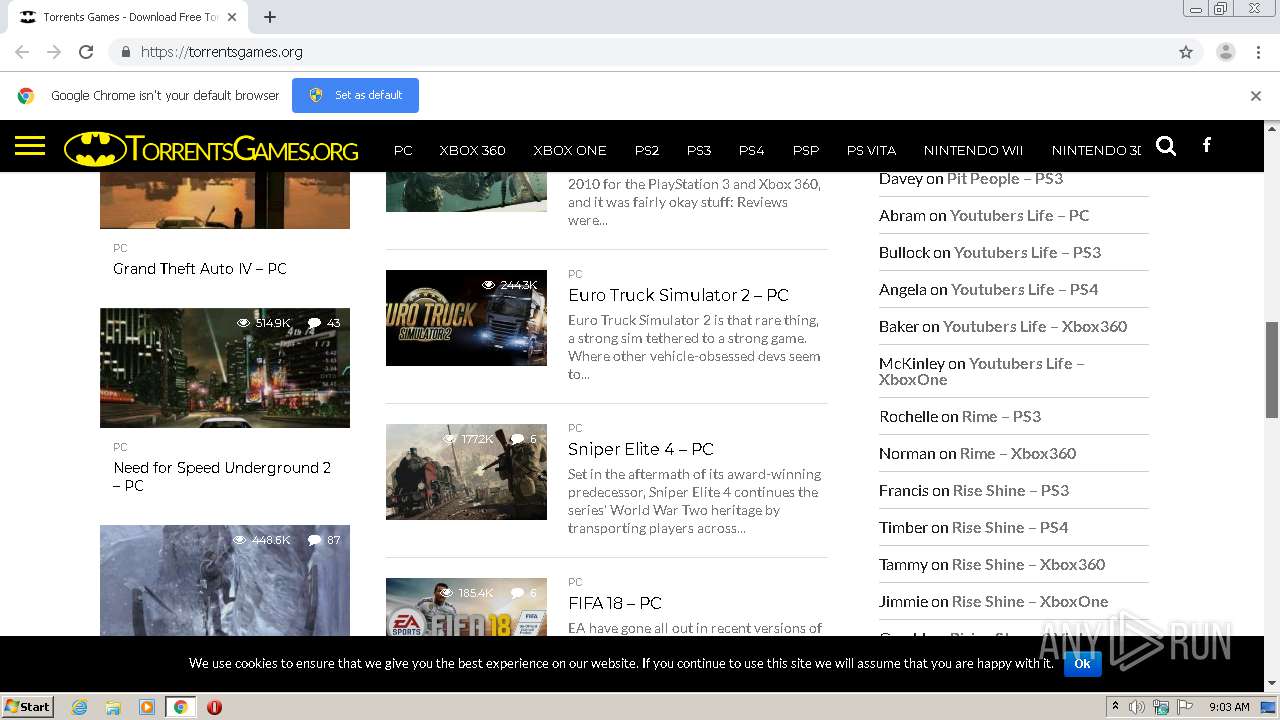1280x720 pixels.
Task: Open the Windows Start button
Action: pyautogui.click(x=28, y=706)
